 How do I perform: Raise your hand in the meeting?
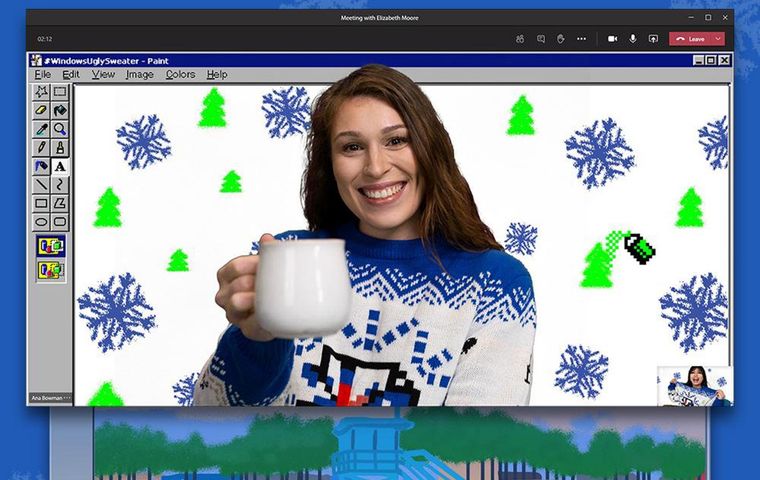561,39
